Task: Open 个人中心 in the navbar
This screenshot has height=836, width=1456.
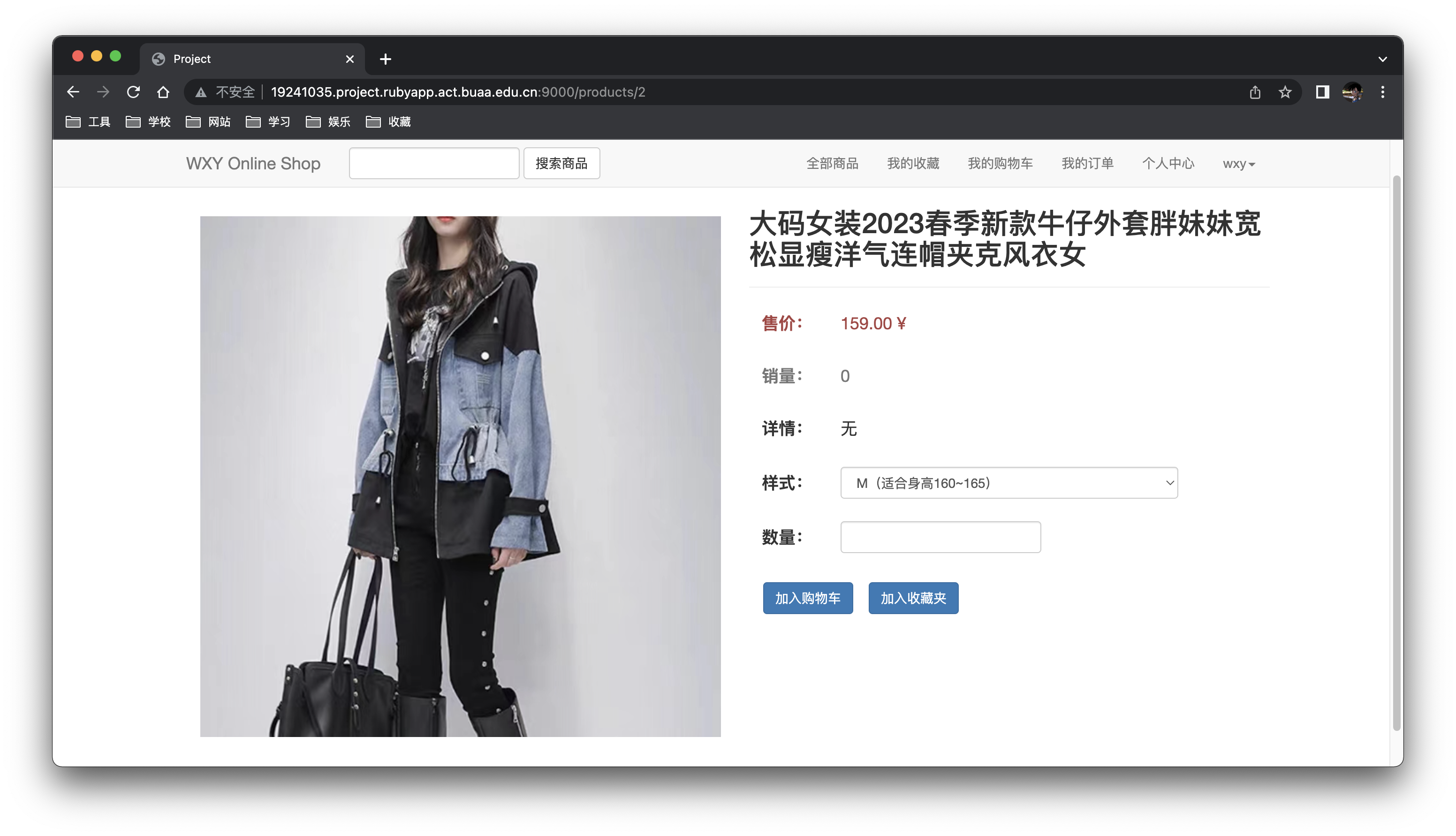Action: [x=1168, y=164]
